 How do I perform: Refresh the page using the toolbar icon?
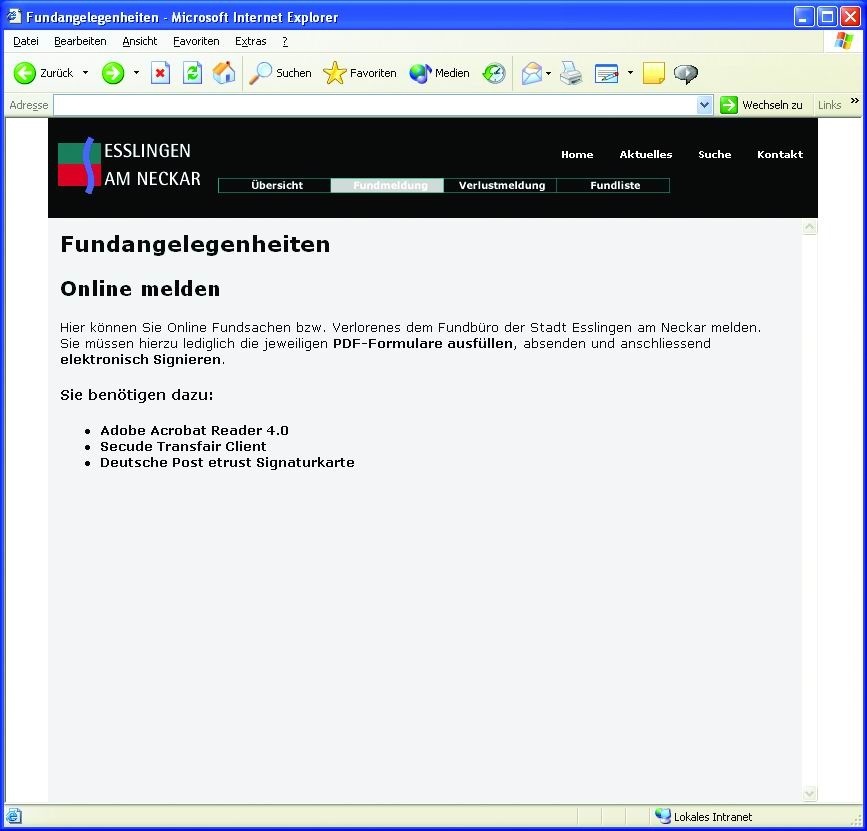(x=192, y=73)
